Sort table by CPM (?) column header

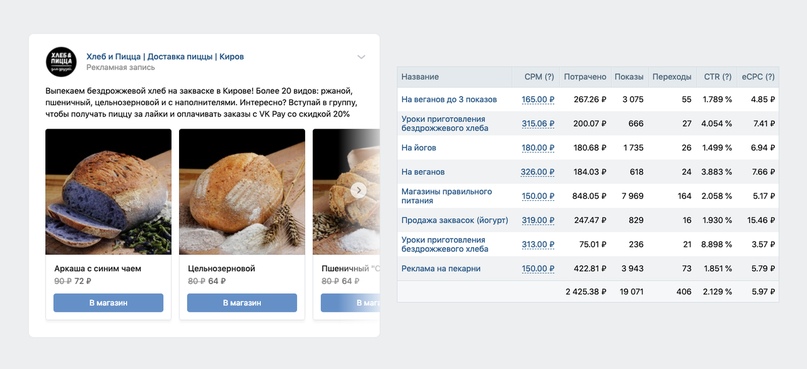point(539,77)
